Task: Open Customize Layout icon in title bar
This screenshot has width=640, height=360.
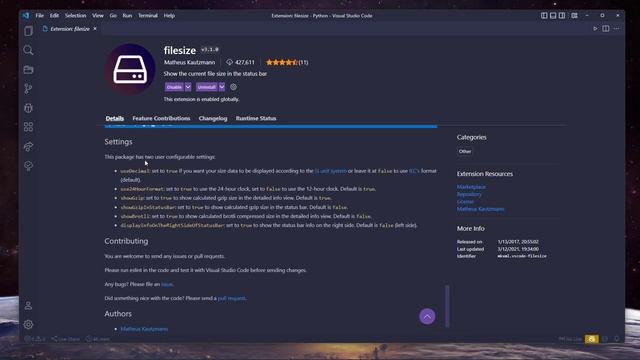Action: (574, 16)
